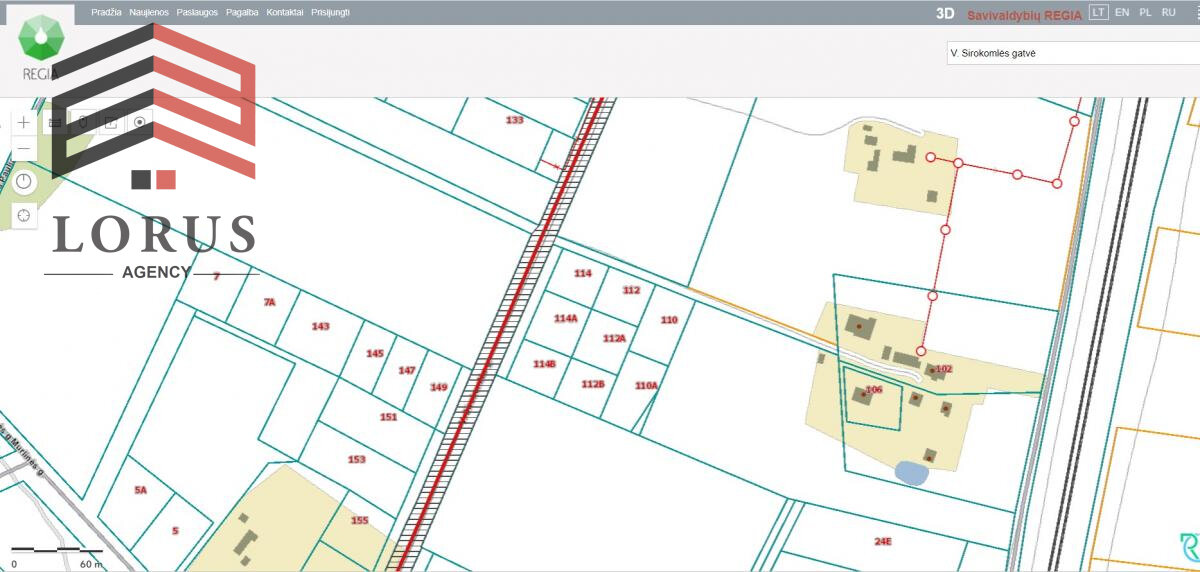Select parcel label 5
1200x572 pixels.
[x=175, y=530]
